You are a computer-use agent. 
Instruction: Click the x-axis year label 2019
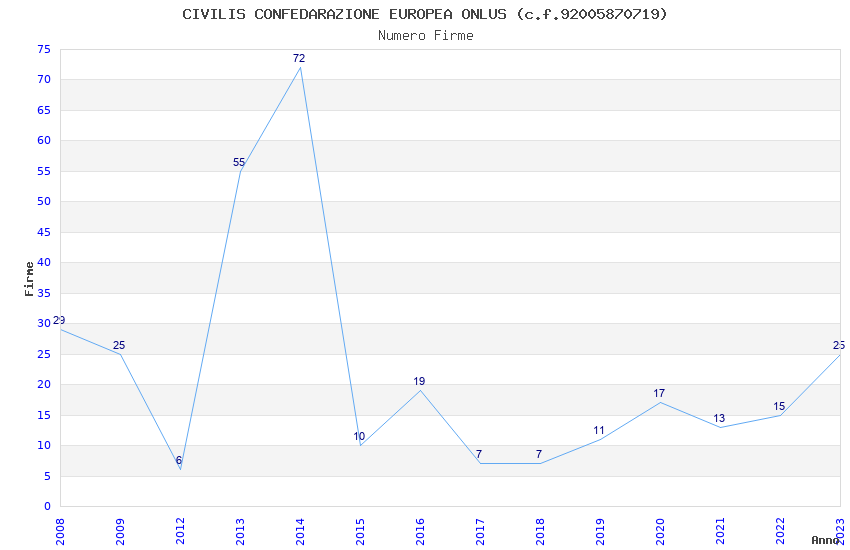(x=600, y=531)
